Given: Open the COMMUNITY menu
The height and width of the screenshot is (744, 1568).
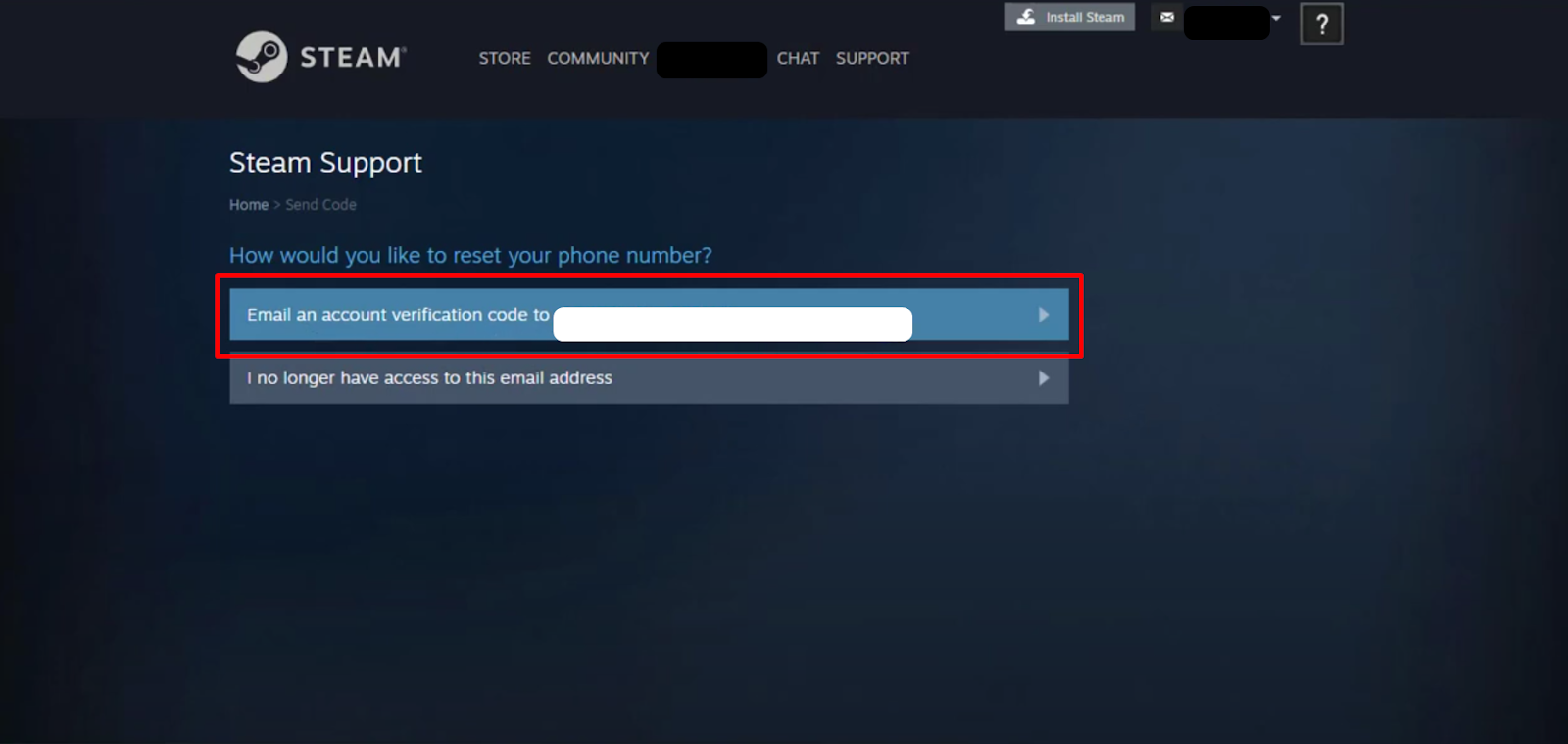Looking at the screenshot, I should coord(598,58).
